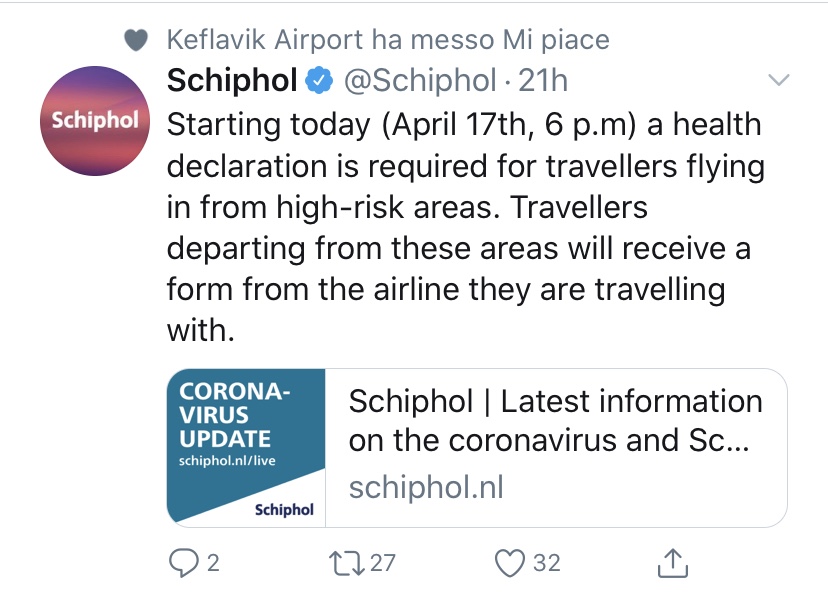Click the Schiphol display name
Viewport: 828px width, 596px height.
point(231,80)
